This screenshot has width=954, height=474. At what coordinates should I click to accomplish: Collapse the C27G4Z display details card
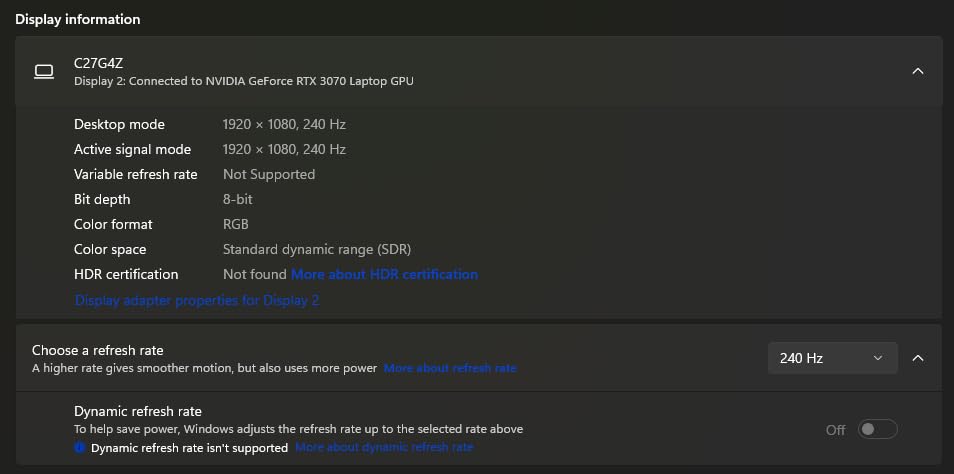pyautogui.click(x=917, y=71)
